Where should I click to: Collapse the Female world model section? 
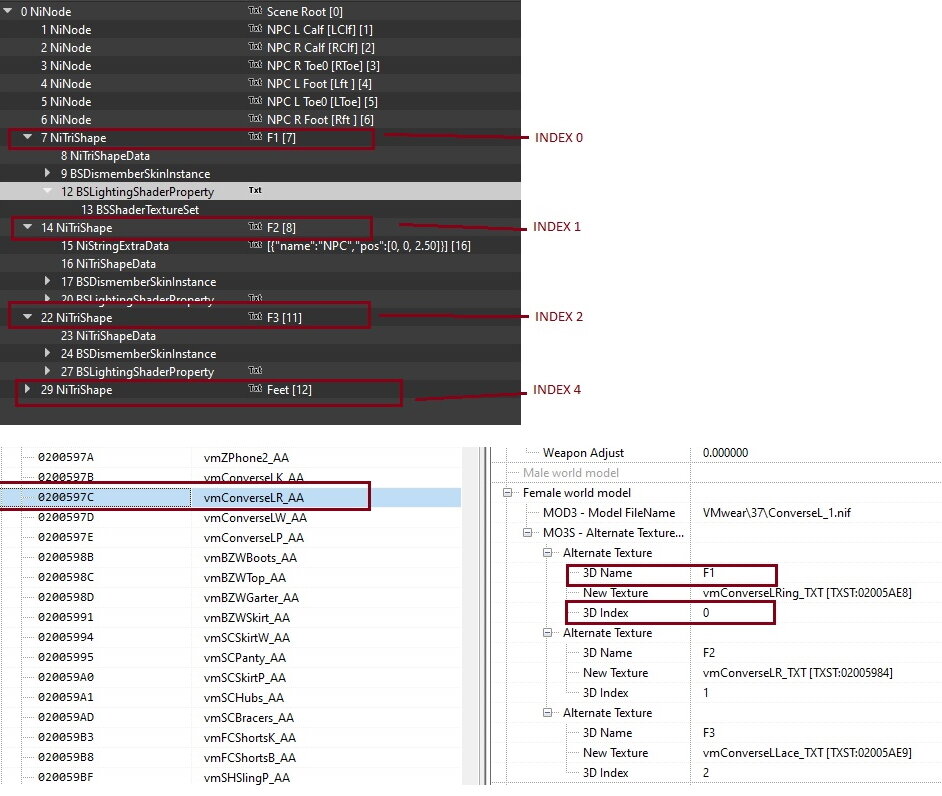508,493
